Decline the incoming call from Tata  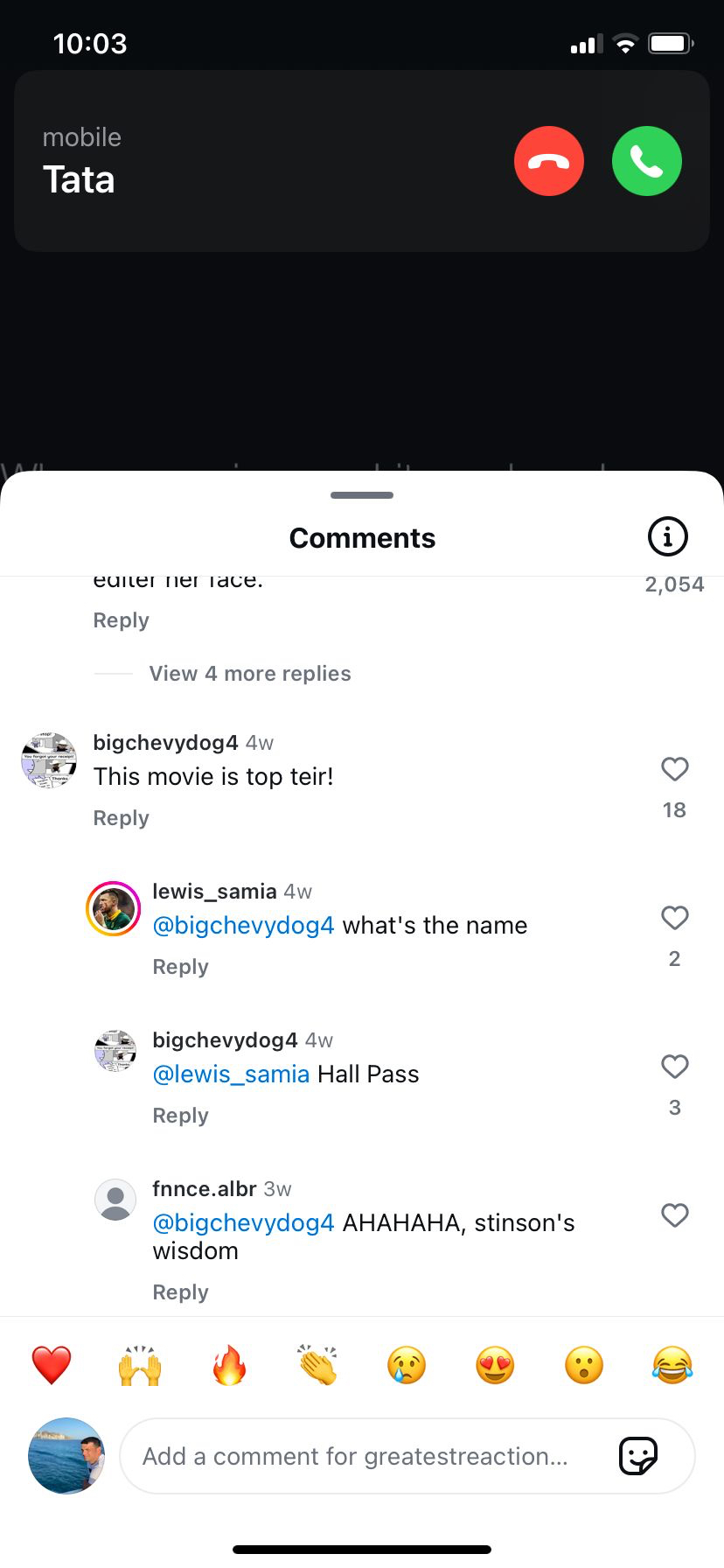pyautogui.click(x=549, y=162)
